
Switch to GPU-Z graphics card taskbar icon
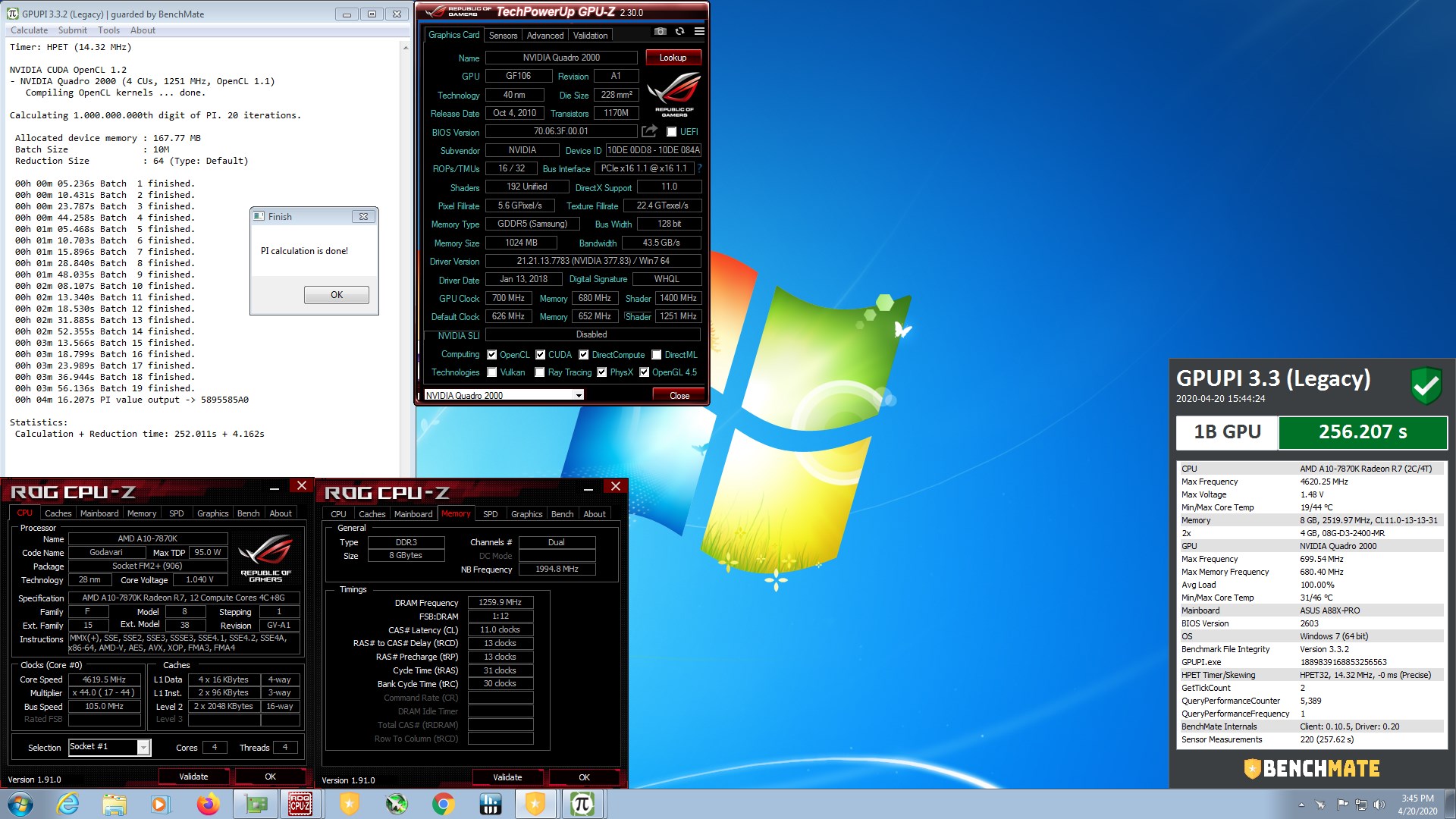pos(255,804)
